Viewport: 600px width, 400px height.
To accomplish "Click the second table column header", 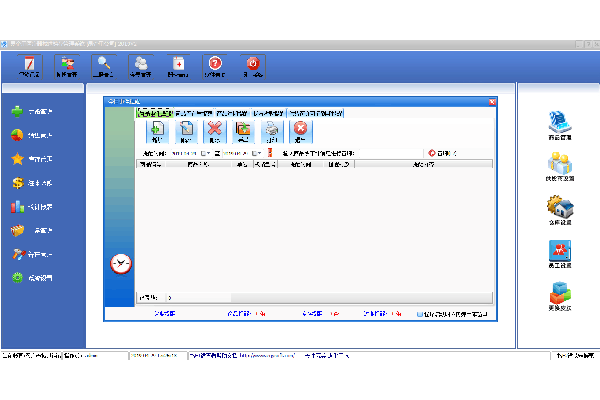I will 198,165.
